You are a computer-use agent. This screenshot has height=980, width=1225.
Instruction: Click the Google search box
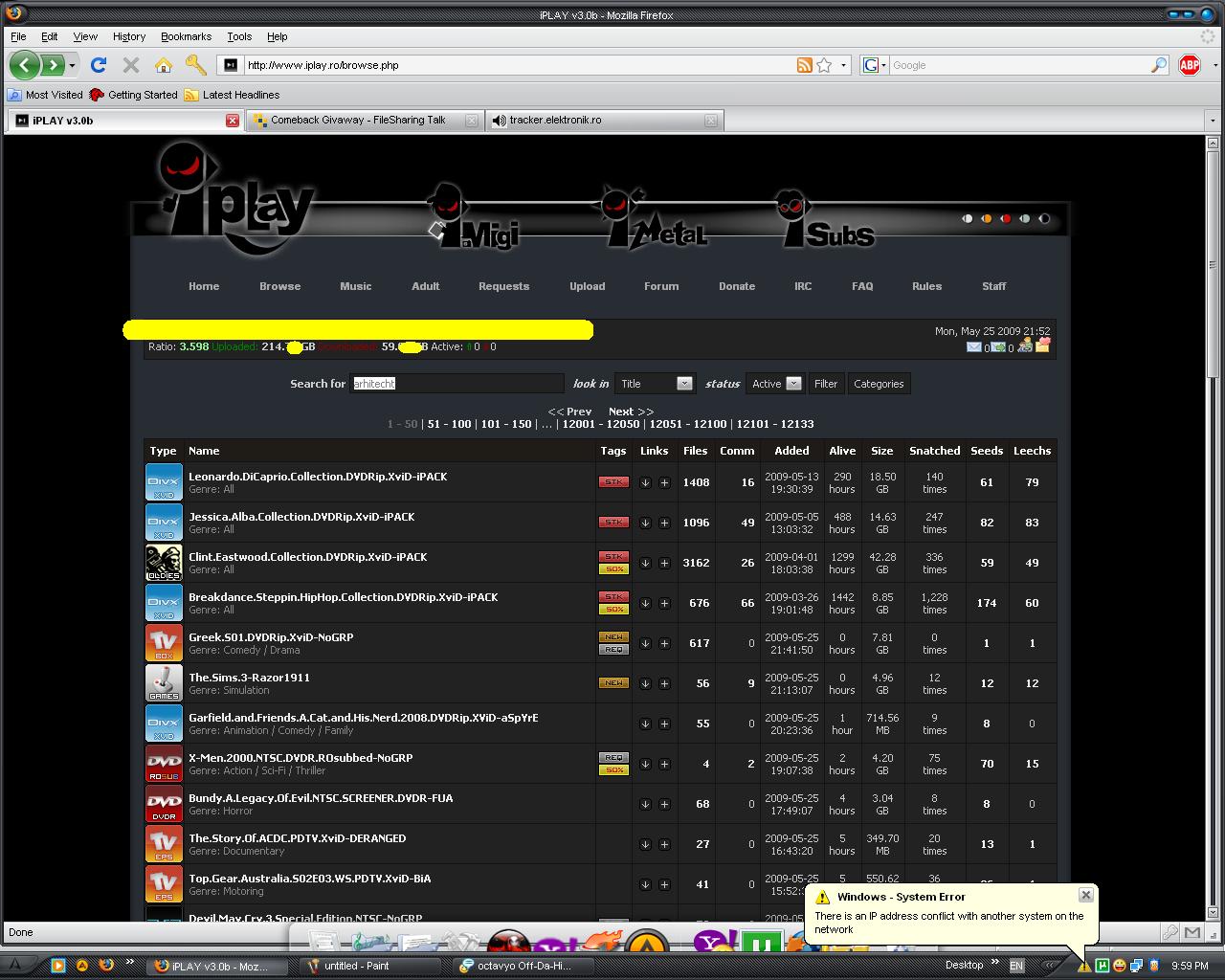(1019, 65)
